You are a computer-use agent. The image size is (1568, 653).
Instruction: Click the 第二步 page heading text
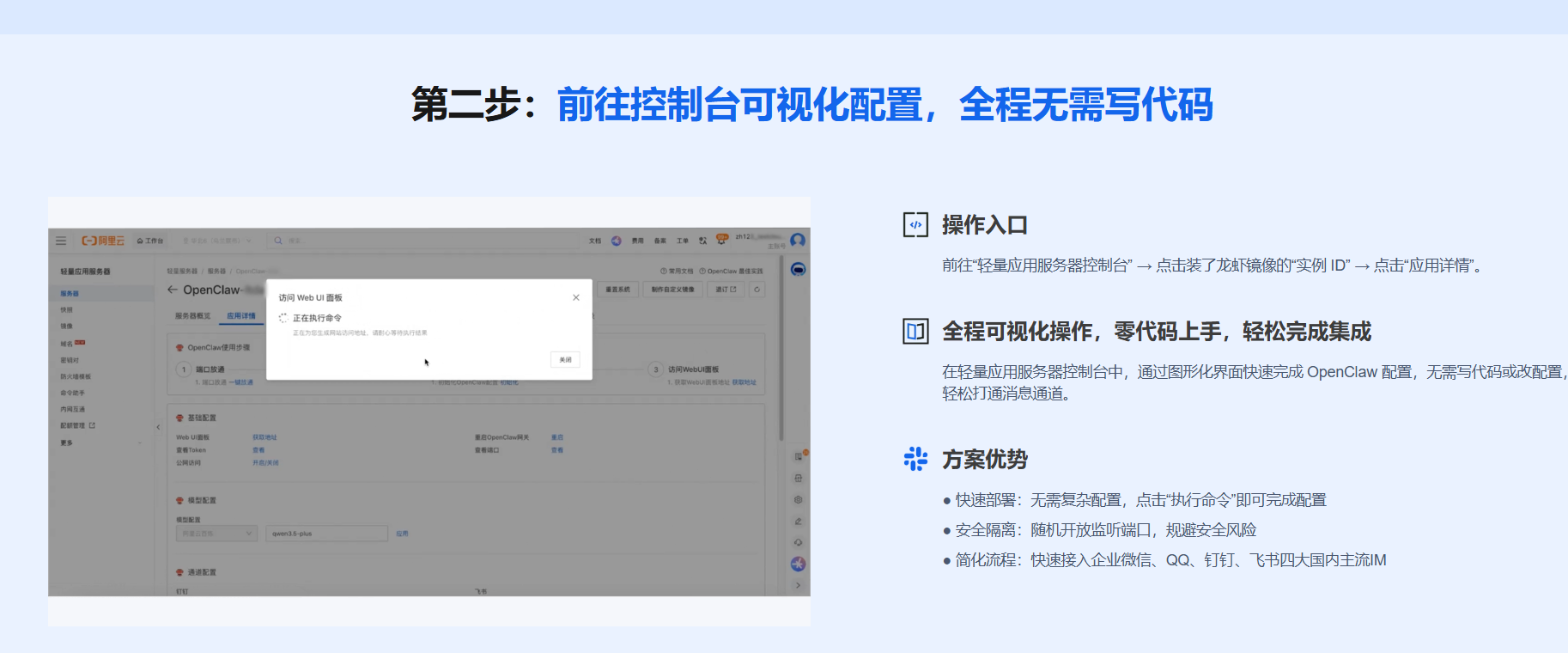pos(811,105)
